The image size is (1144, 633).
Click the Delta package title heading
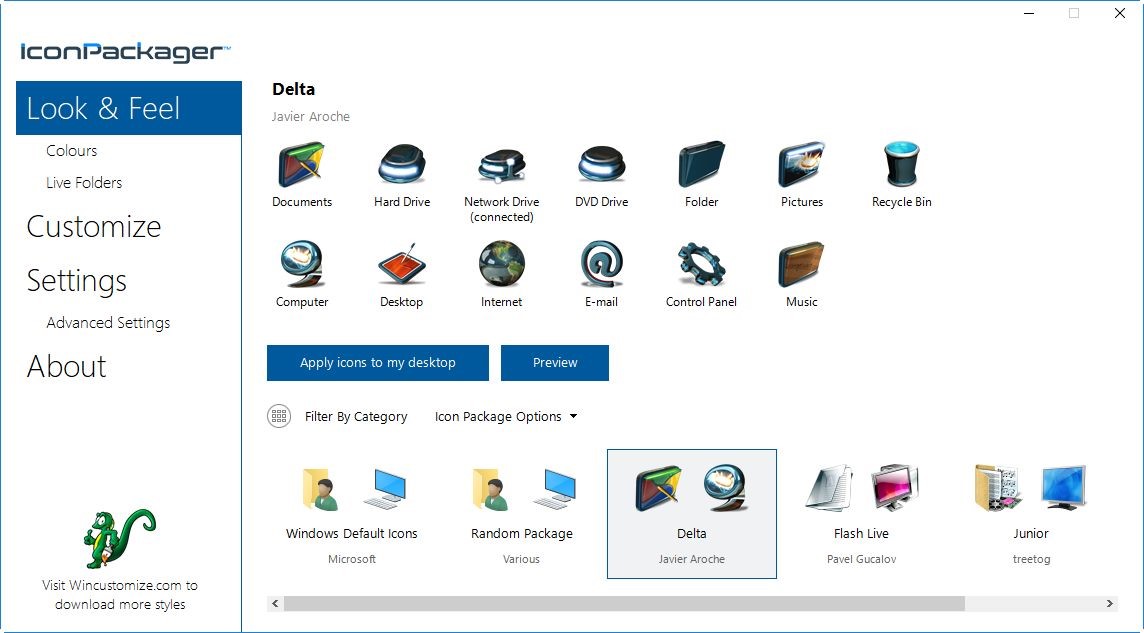[293, 90]
